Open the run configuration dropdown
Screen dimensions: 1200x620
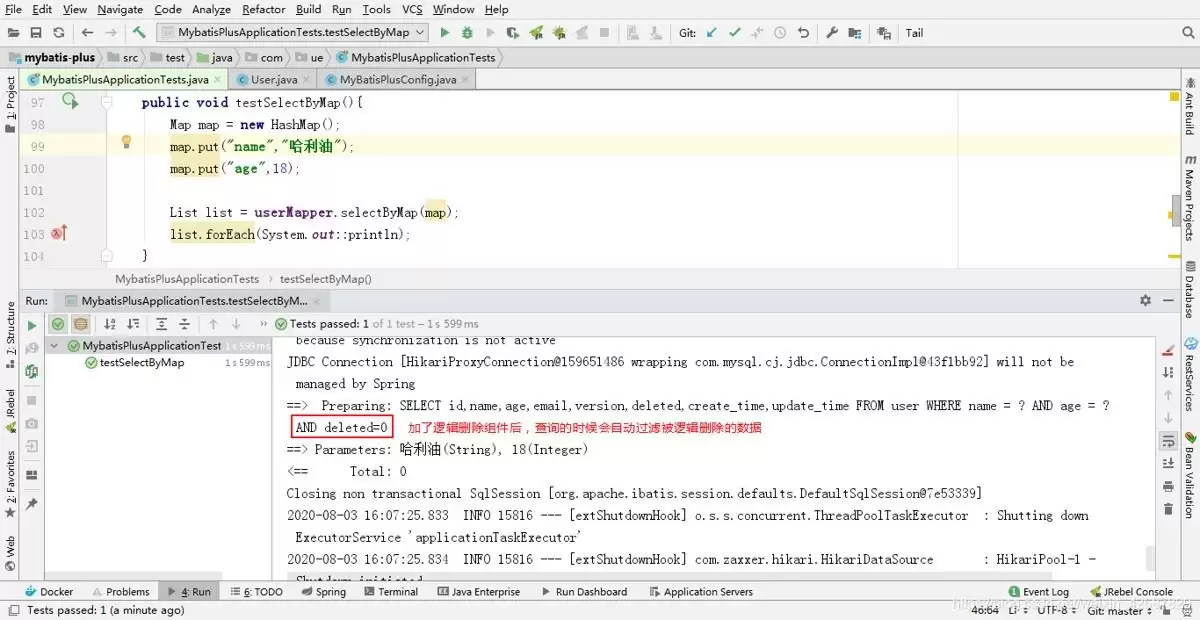[x=293, y=33]
